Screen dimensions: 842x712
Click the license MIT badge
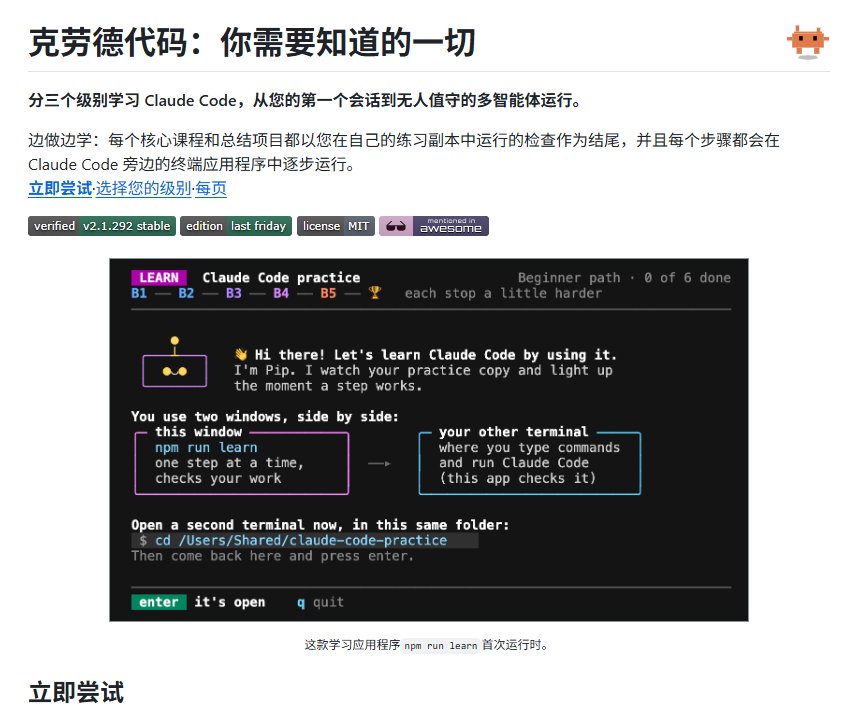(336, 226)
